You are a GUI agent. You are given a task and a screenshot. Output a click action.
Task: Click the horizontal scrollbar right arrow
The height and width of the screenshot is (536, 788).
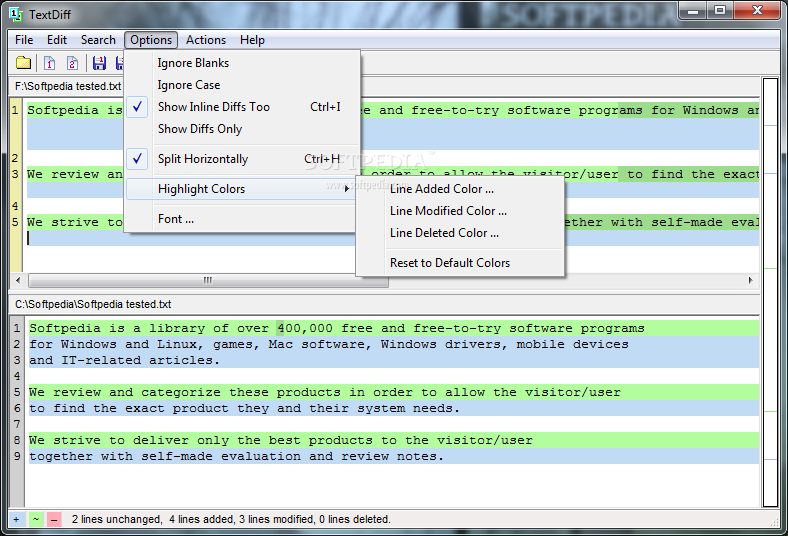(750, 280)
